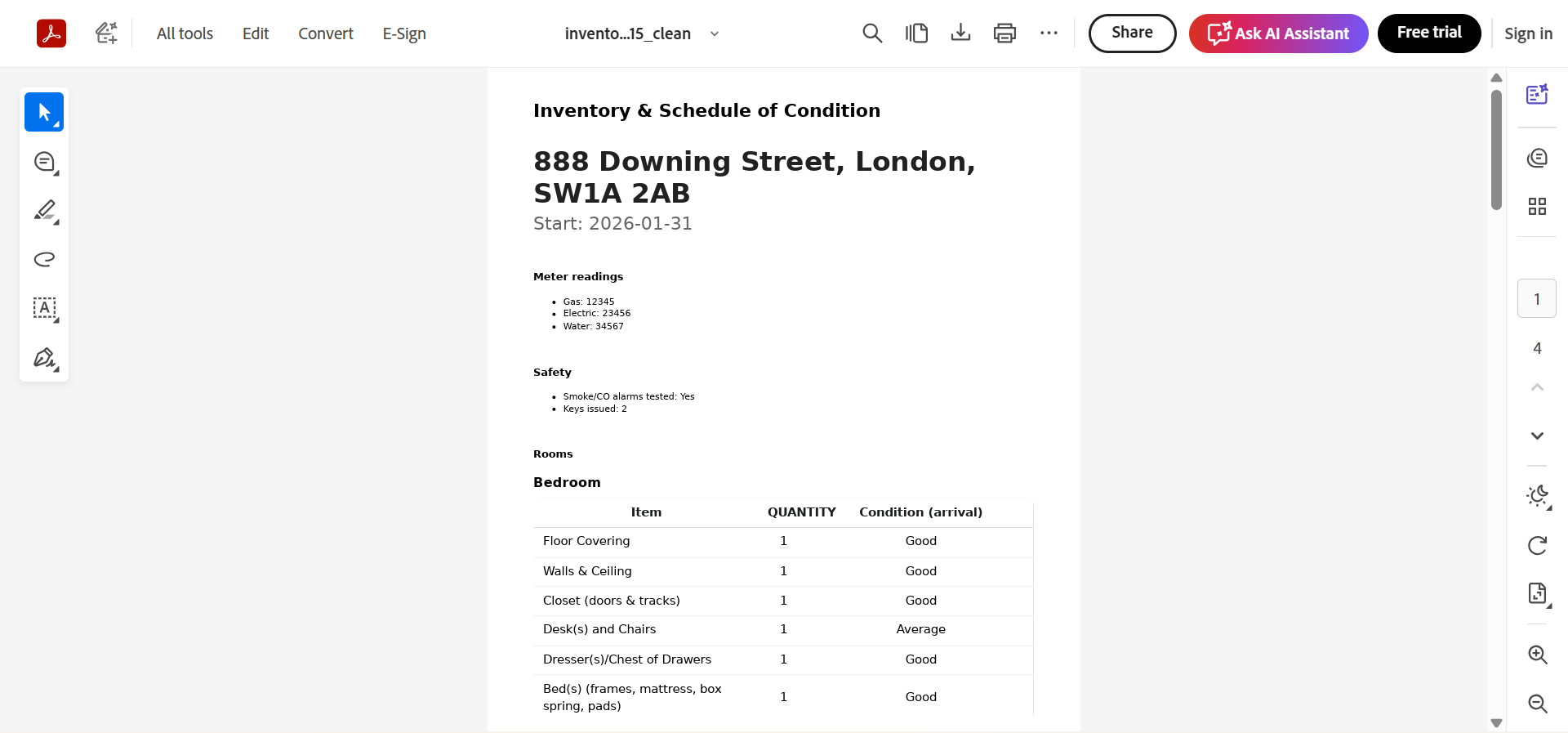Image resolution: width=1568 pixels, height=733 pixels.
Task: Click the 'Walls & Ceiling' table row item
Action: (587, 571)
